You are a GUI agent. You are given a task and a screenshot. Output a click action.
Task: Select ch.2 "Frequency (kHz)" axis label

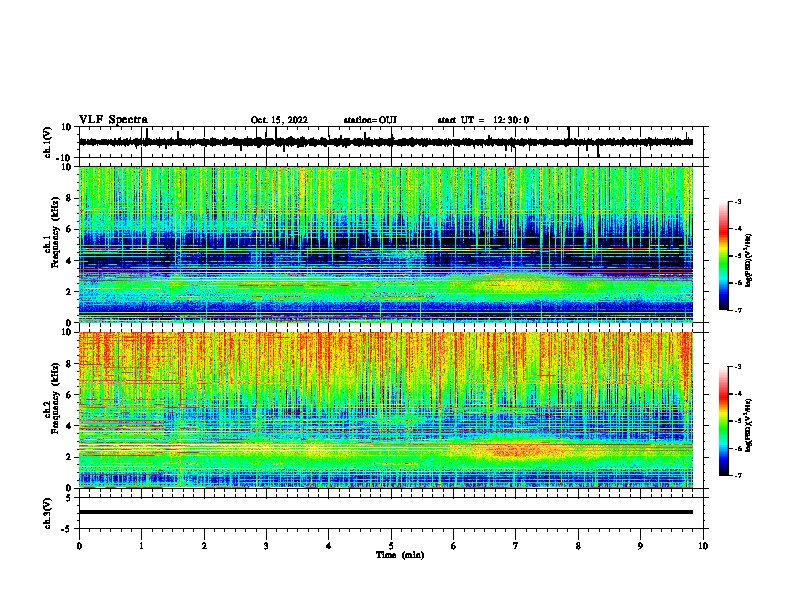coord(55,398)
